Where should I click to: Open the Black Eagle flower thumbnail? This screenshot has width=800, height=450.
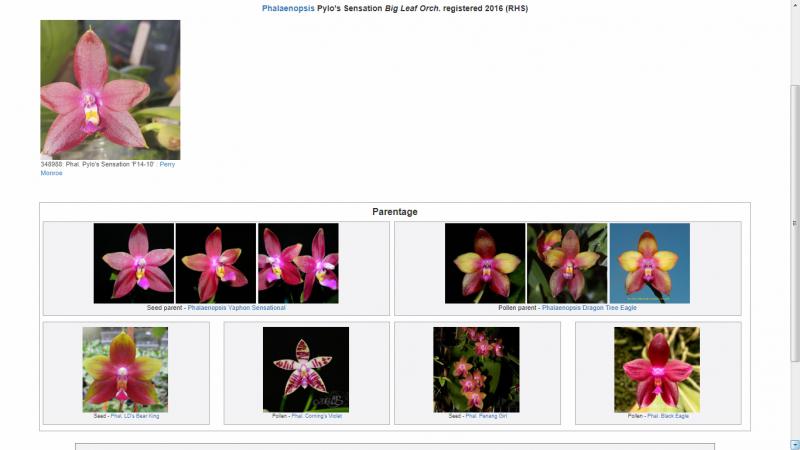(657, 369)
